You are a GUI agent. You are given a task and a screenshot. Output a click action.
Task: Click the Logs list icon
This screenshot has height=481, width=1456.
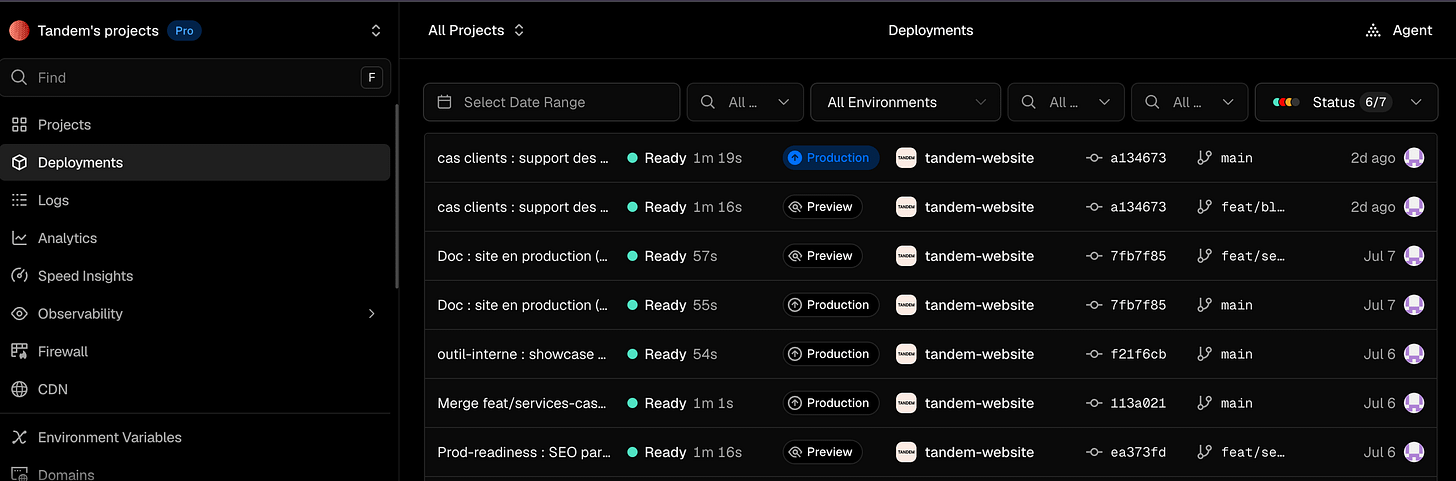19,200
